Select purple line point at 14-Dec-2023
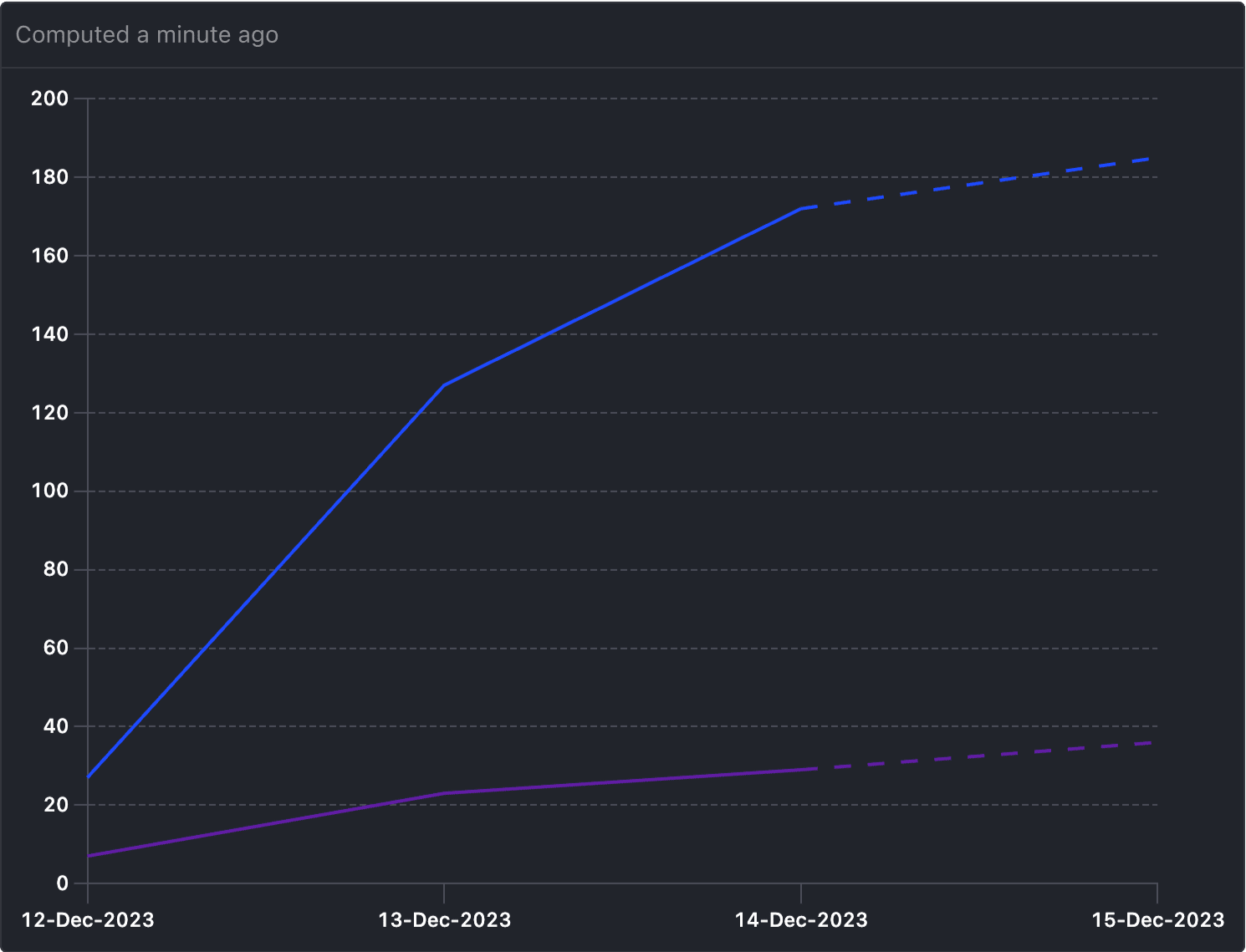The width and height of the screenshot is (1246, 952). coord(801,770)
